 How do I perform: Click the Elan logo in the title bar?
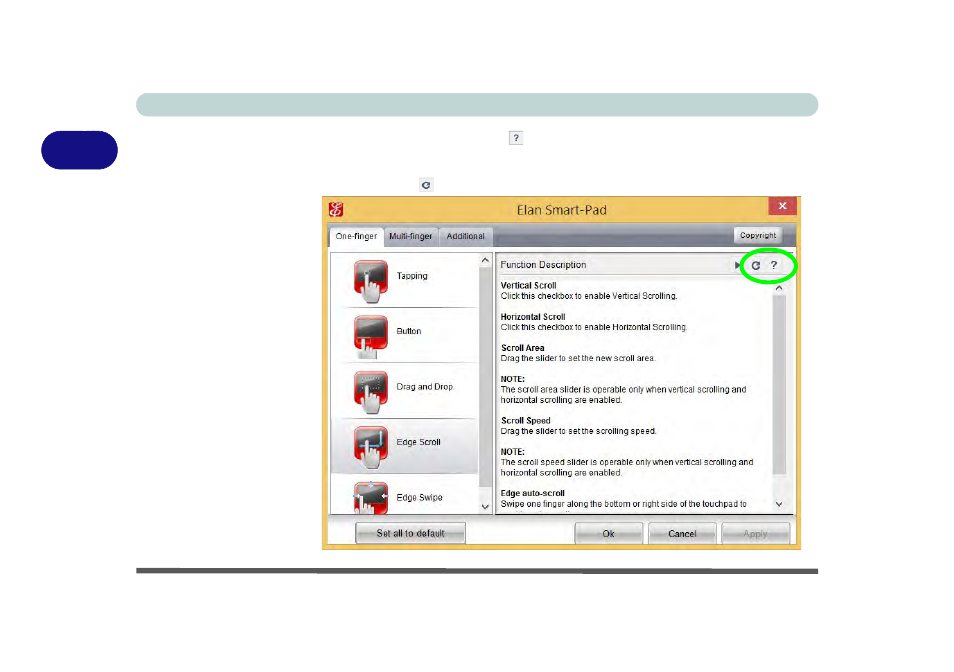tap(336, 210)
